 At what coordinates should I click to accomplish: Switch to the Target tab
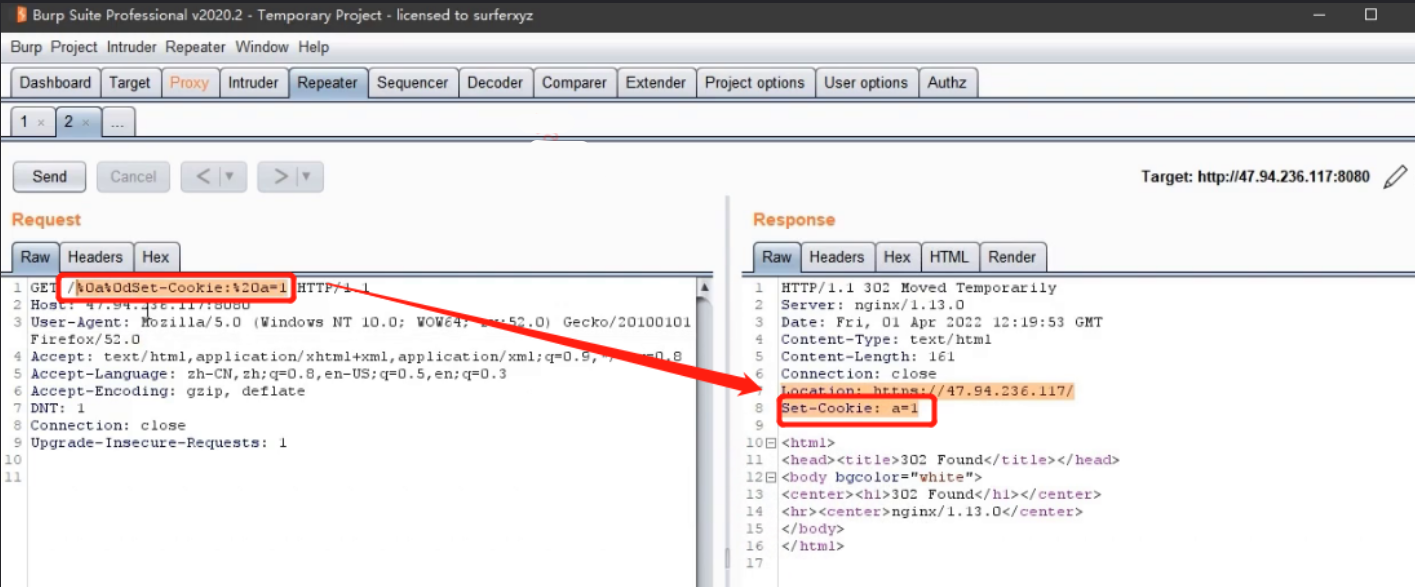click(x=130, y=83)
